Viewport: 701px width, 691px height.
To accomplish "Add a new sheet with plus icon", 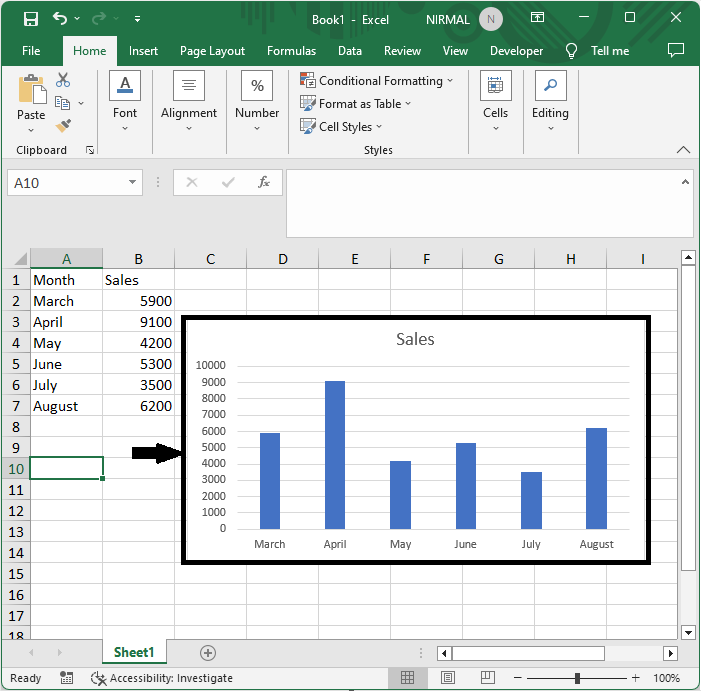I will [x=208, y=652].
